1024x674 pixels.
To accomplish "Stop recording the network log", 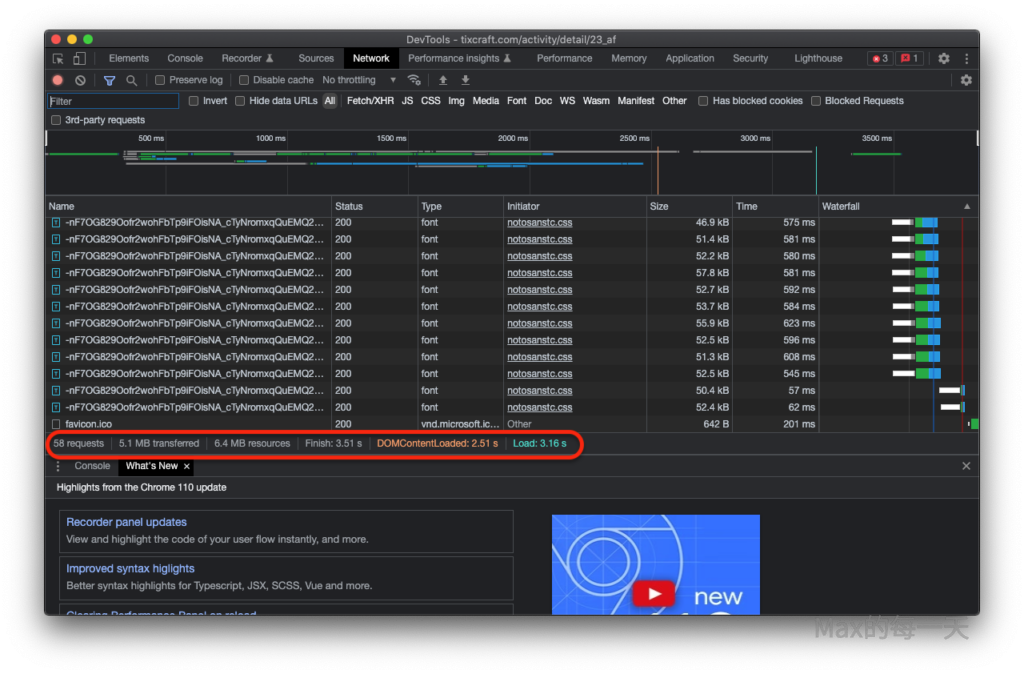I will coord(58,80).
